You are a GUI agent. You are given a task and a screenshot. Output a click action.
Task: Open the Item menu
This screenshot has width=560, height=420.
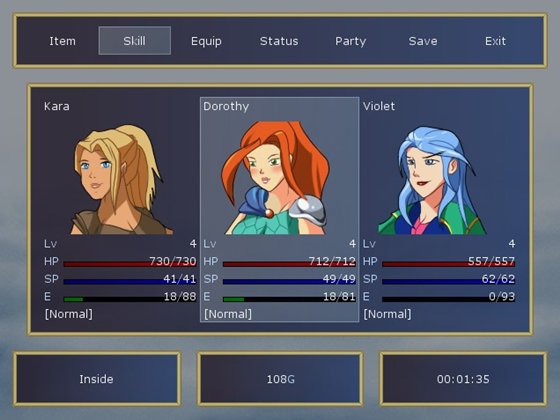62,41
